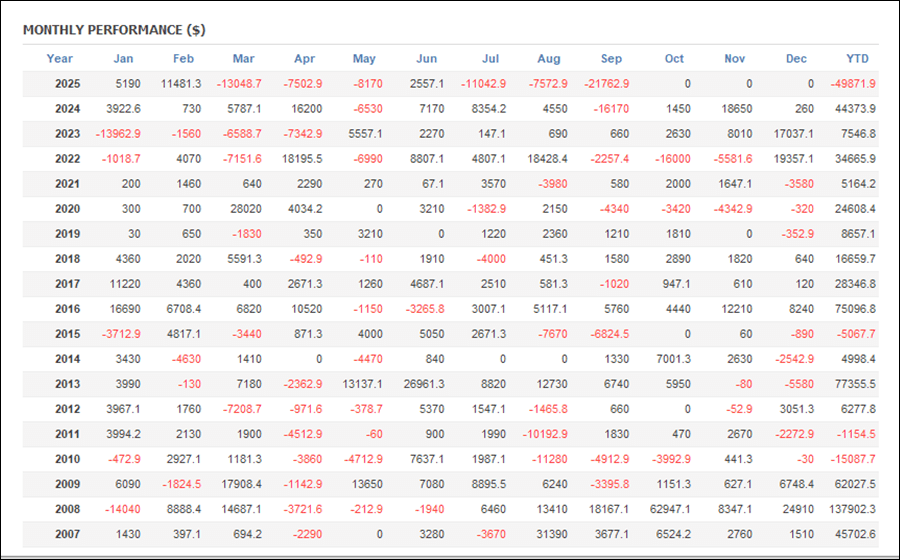Click the Jul column header
The image size is (900, 560).
[x=491, y=58]
